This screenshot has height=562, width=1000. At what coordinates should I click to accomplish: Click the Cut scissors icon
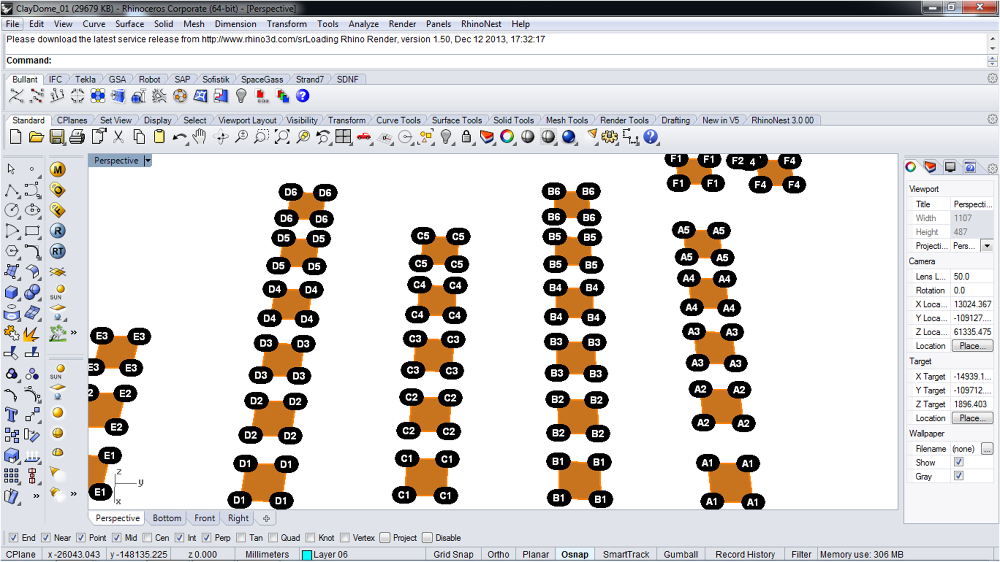point(117,136)
